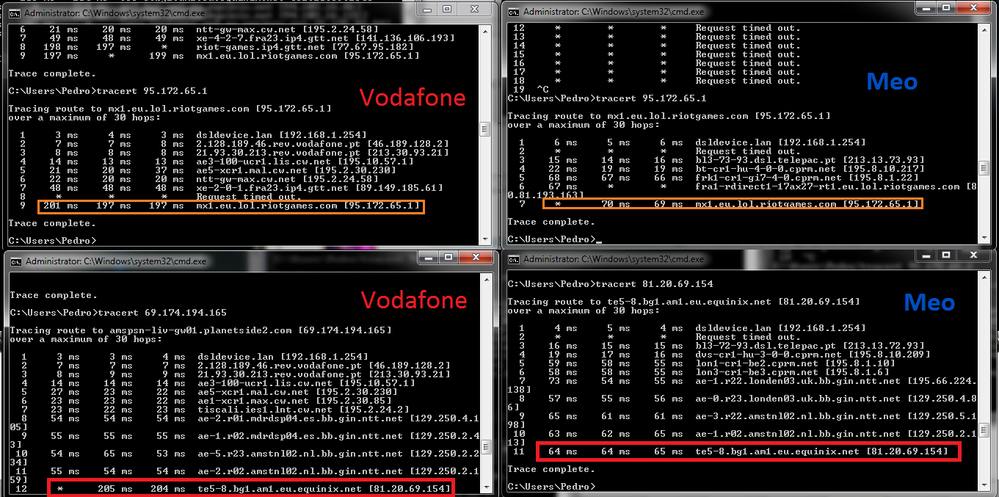The height and width of the screenshot is (497, 999).
Task: Select the tracert 69.174.194.165 command line
Action: [118, 313]
